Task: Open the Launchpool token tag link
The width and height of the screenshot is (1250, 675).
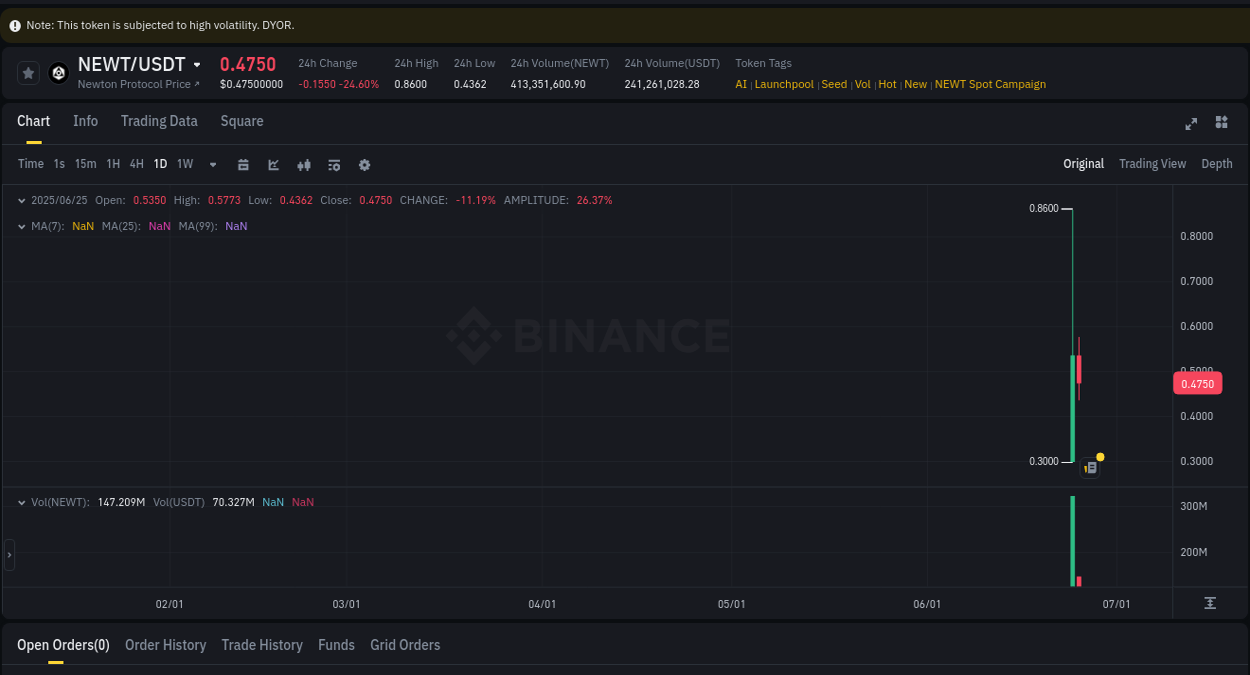Action: 784,84
